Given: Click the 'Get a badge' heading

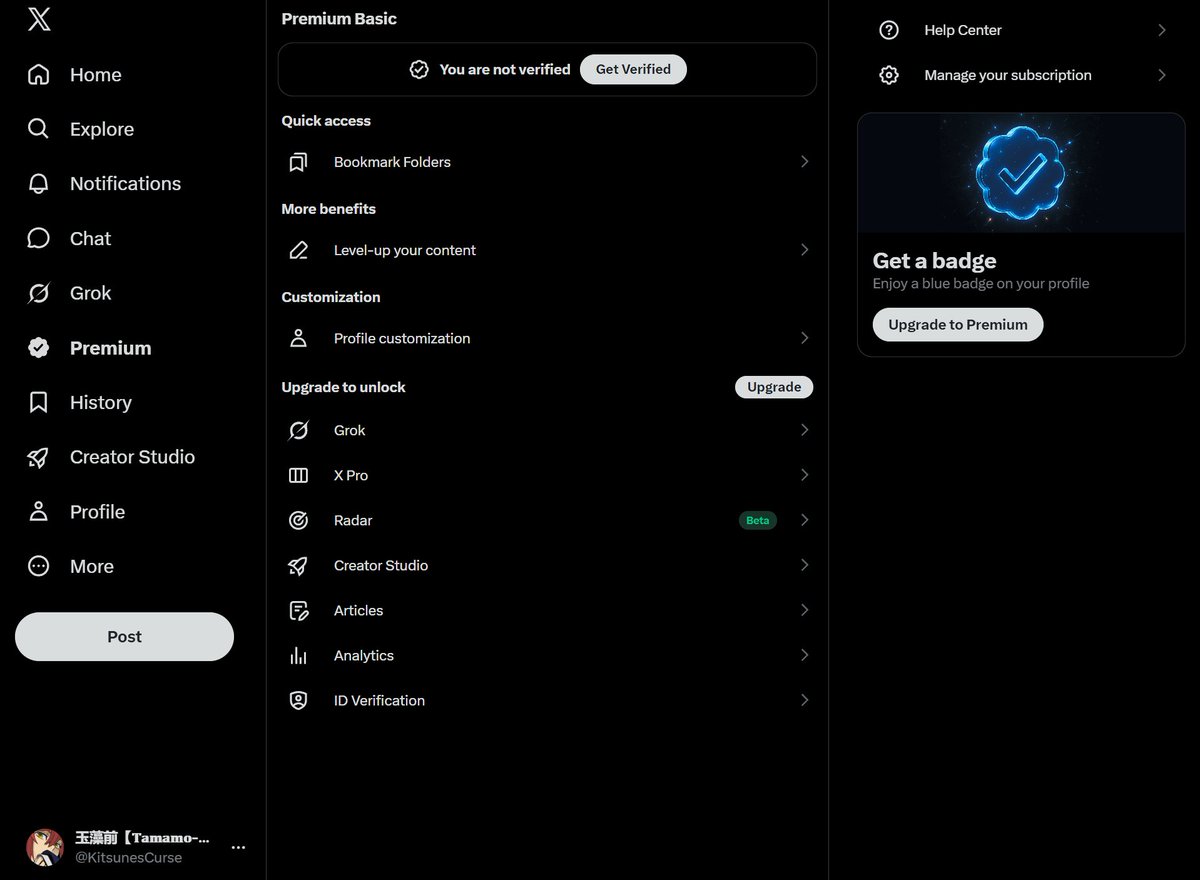Looking at the screenshot, I should point(934,260).
